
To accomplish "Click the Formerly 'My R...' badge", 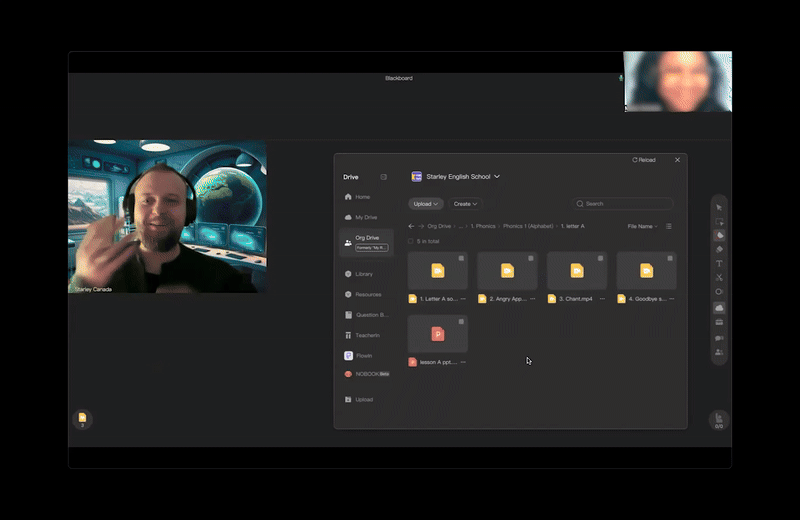I will (x=371, y=248).
